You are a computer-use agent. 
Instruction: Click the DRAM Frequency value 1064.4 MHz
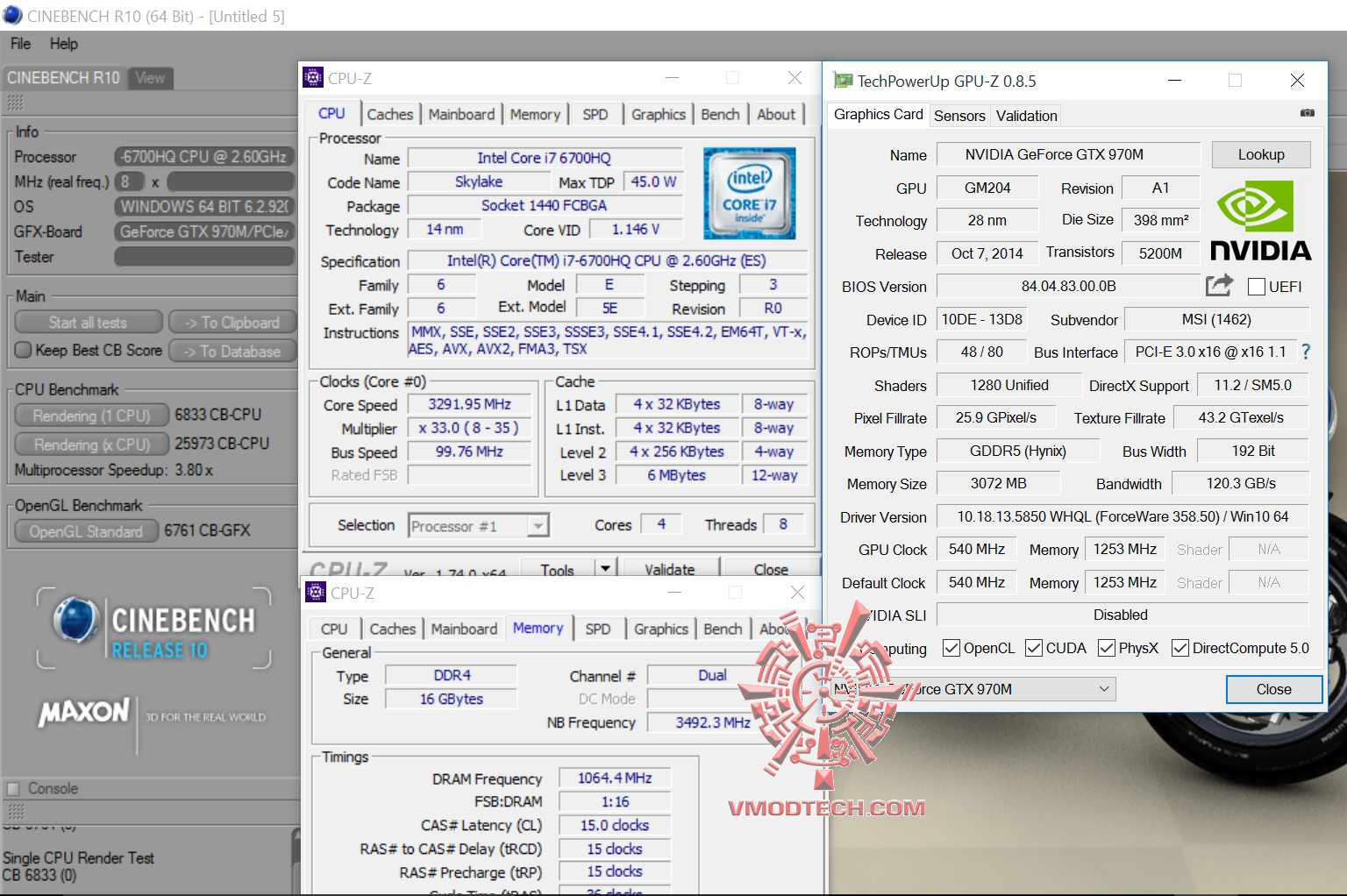pos(615,778)
